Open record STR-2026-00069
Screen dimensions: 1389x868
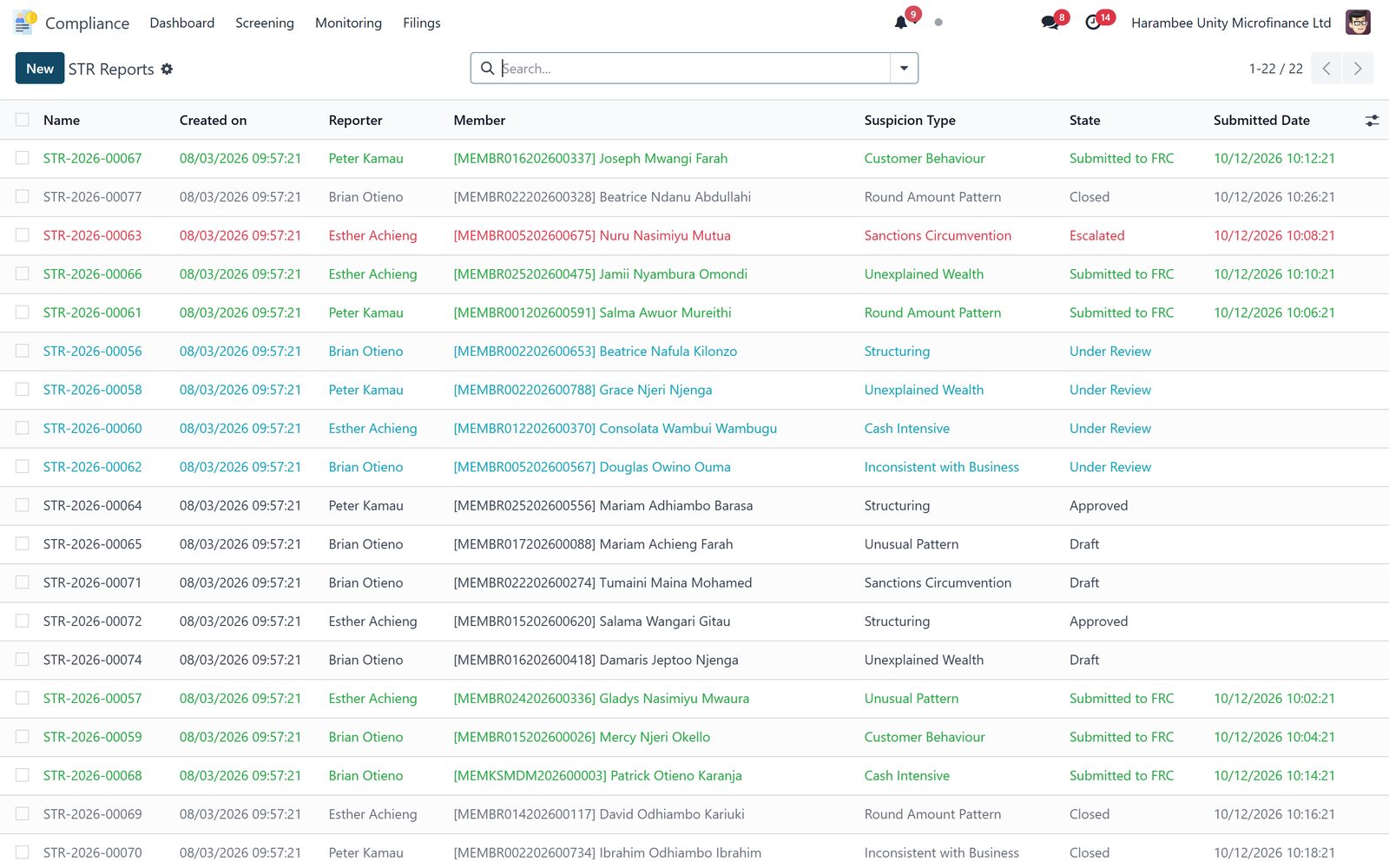coord(93,814)
